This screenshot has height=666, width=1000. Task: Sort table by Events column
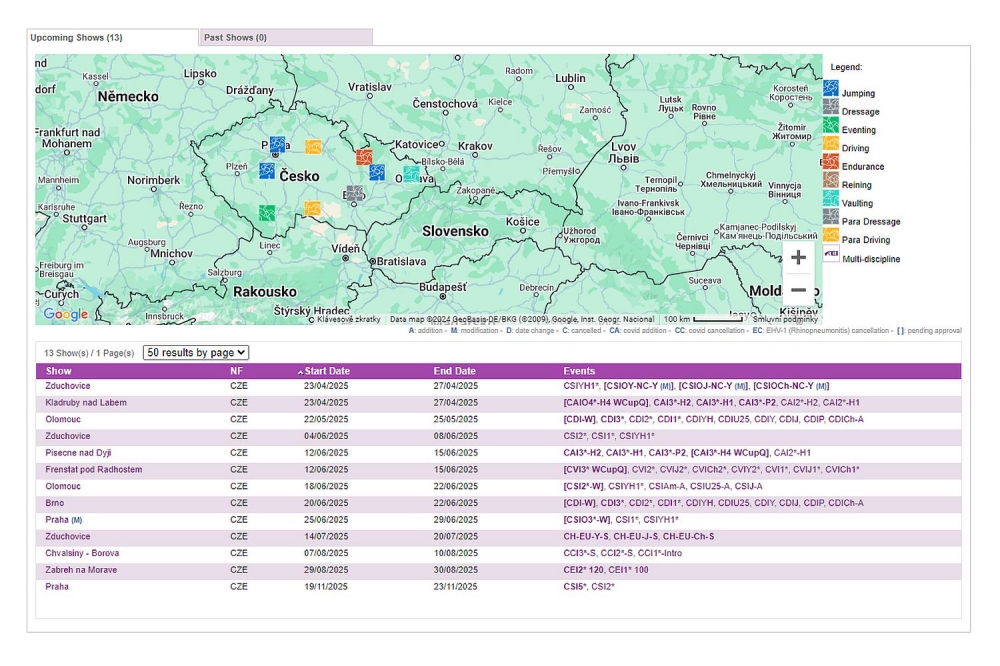tap(579, 371)
